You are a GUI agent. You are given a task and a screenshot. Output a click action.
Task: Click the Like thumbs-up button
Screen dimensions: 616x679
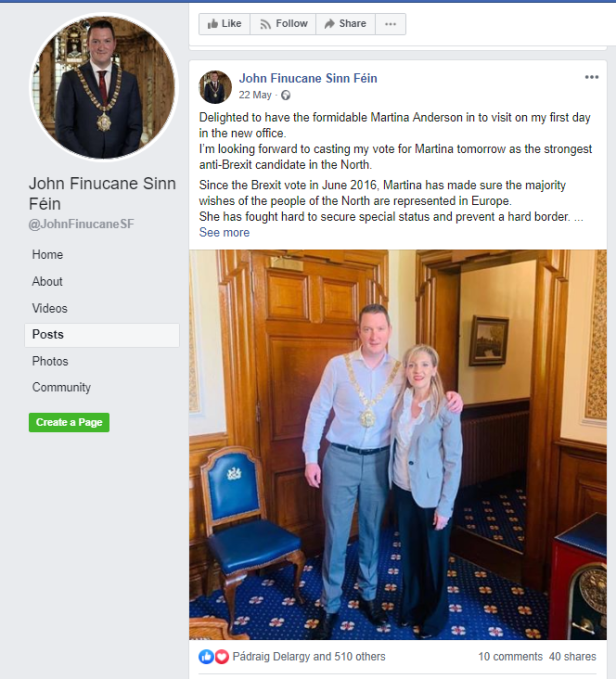tap(224, 24)
